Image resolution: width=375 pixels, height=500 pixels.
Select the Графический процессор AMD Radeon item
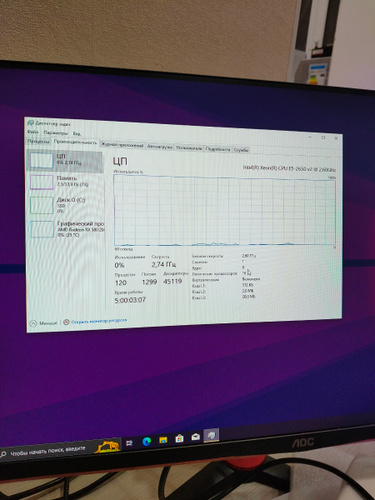click(x=66, y=229)
